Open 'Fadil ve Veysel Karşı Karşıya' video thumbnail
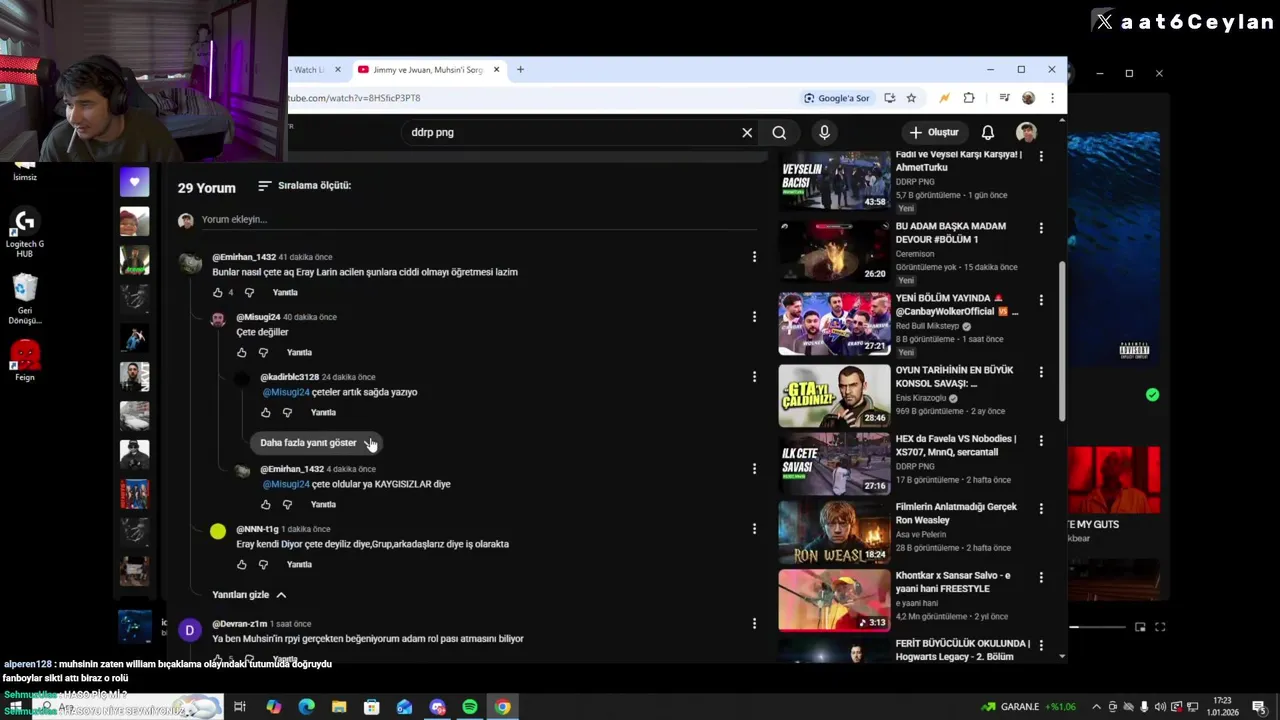The image size is (1280, 720). (x=834, y=180)
